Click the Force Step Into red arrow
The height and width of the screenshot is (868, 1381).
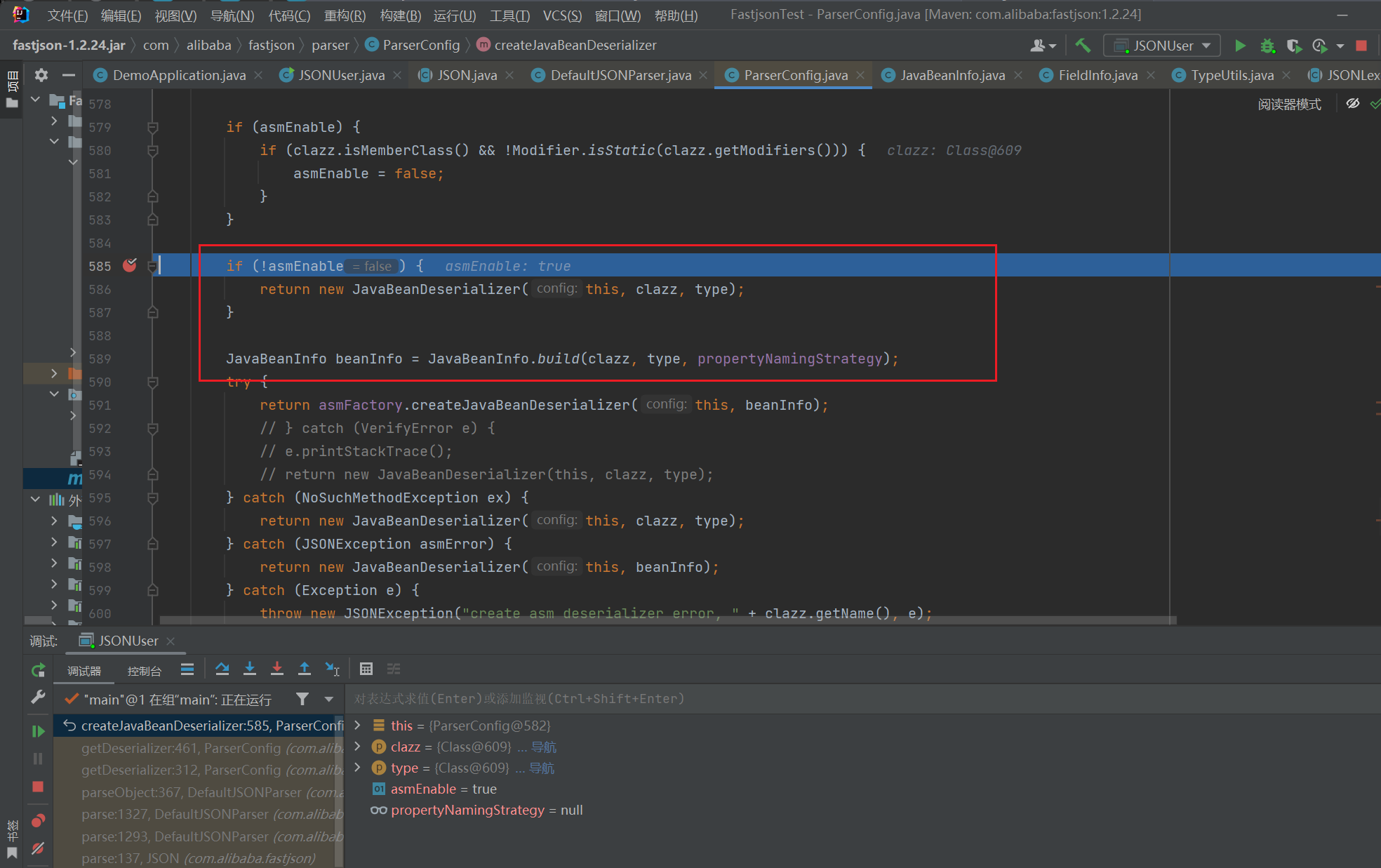click(277, 669)
